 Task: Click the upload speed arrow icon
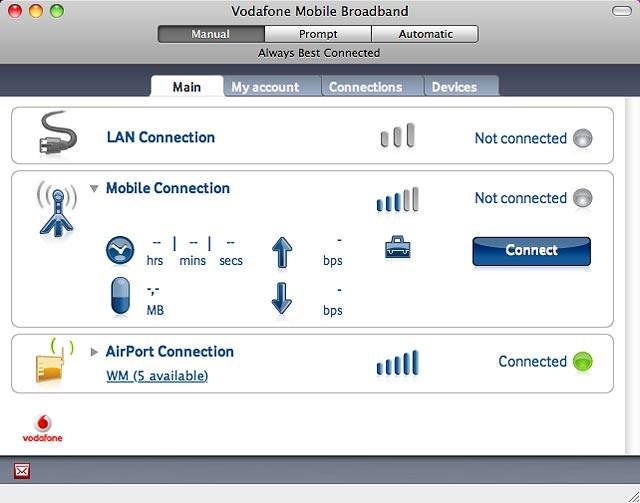[282, 252]
